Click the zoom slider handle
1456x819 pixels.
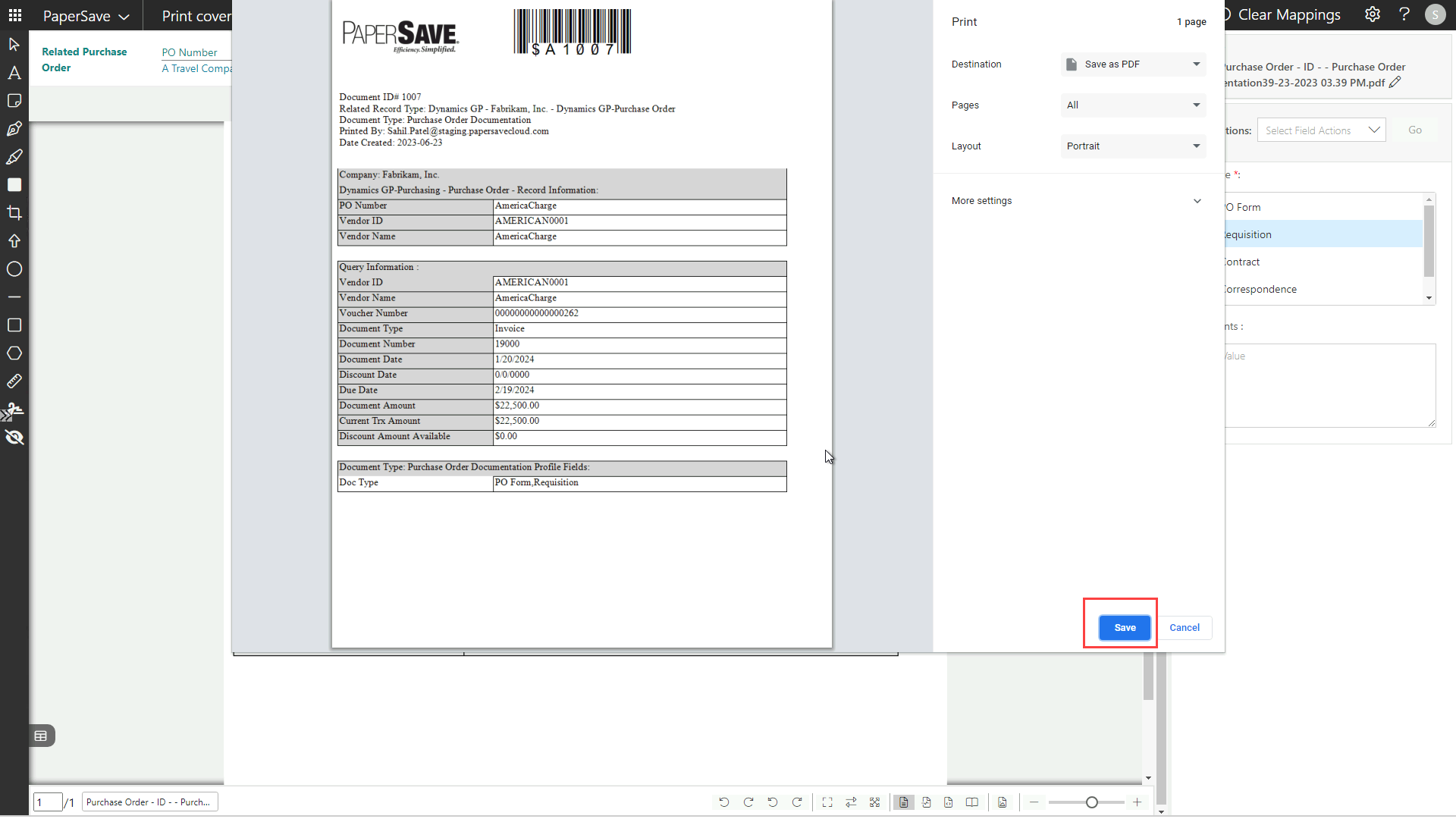(x=1091, y=802)
